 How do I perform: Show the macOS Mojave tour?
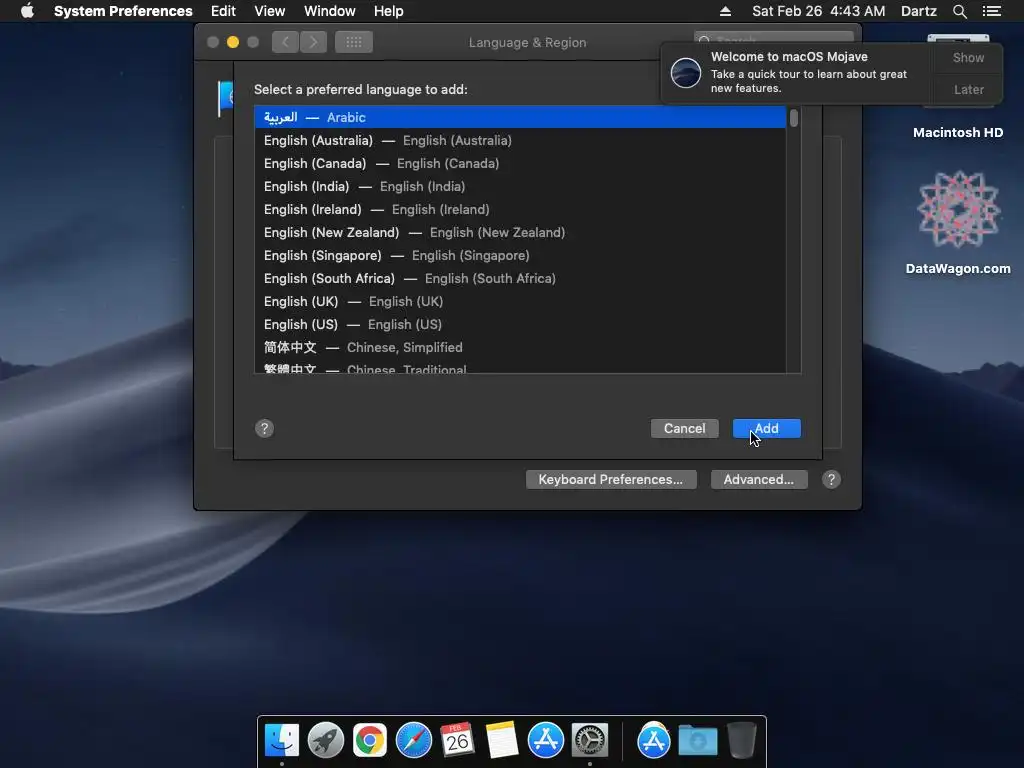(968, 57)
